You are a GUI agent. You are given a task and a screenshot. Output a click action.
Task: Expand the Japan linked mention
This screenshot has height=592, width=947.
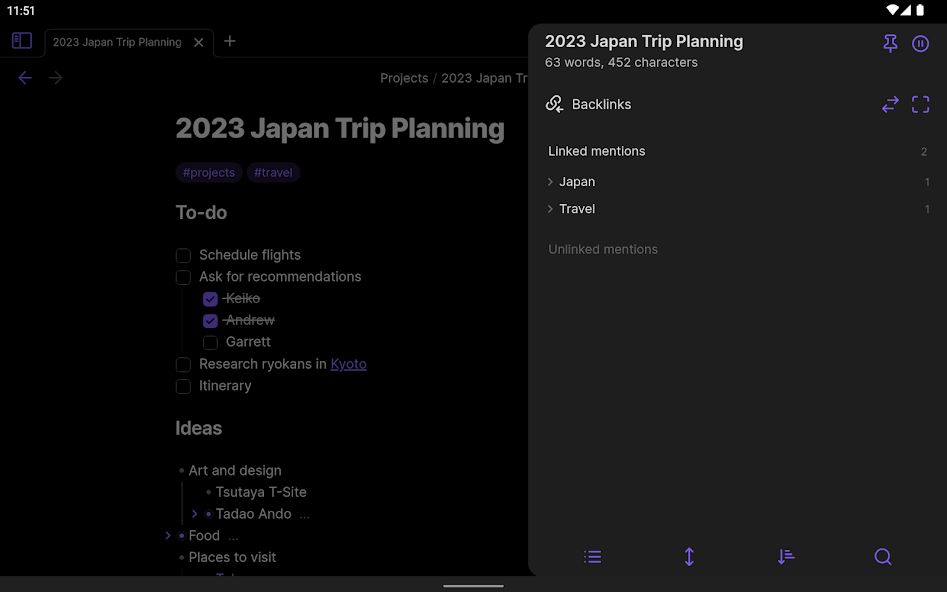click(x=551, y=182)
